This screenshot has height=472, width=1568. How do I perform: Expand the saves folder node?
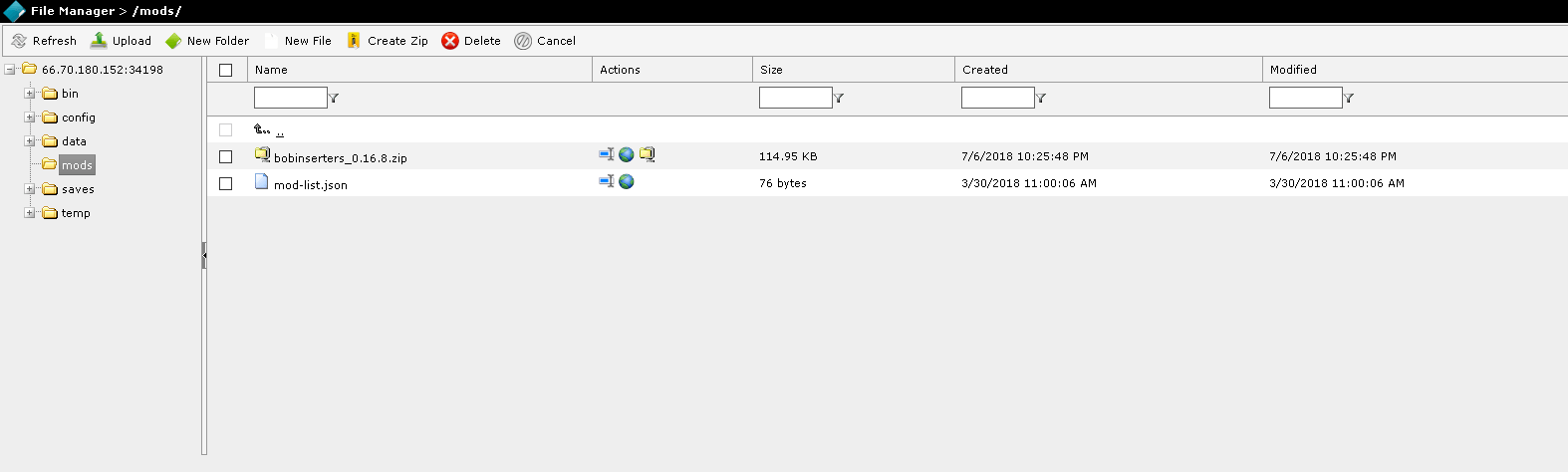click(30, 189)
